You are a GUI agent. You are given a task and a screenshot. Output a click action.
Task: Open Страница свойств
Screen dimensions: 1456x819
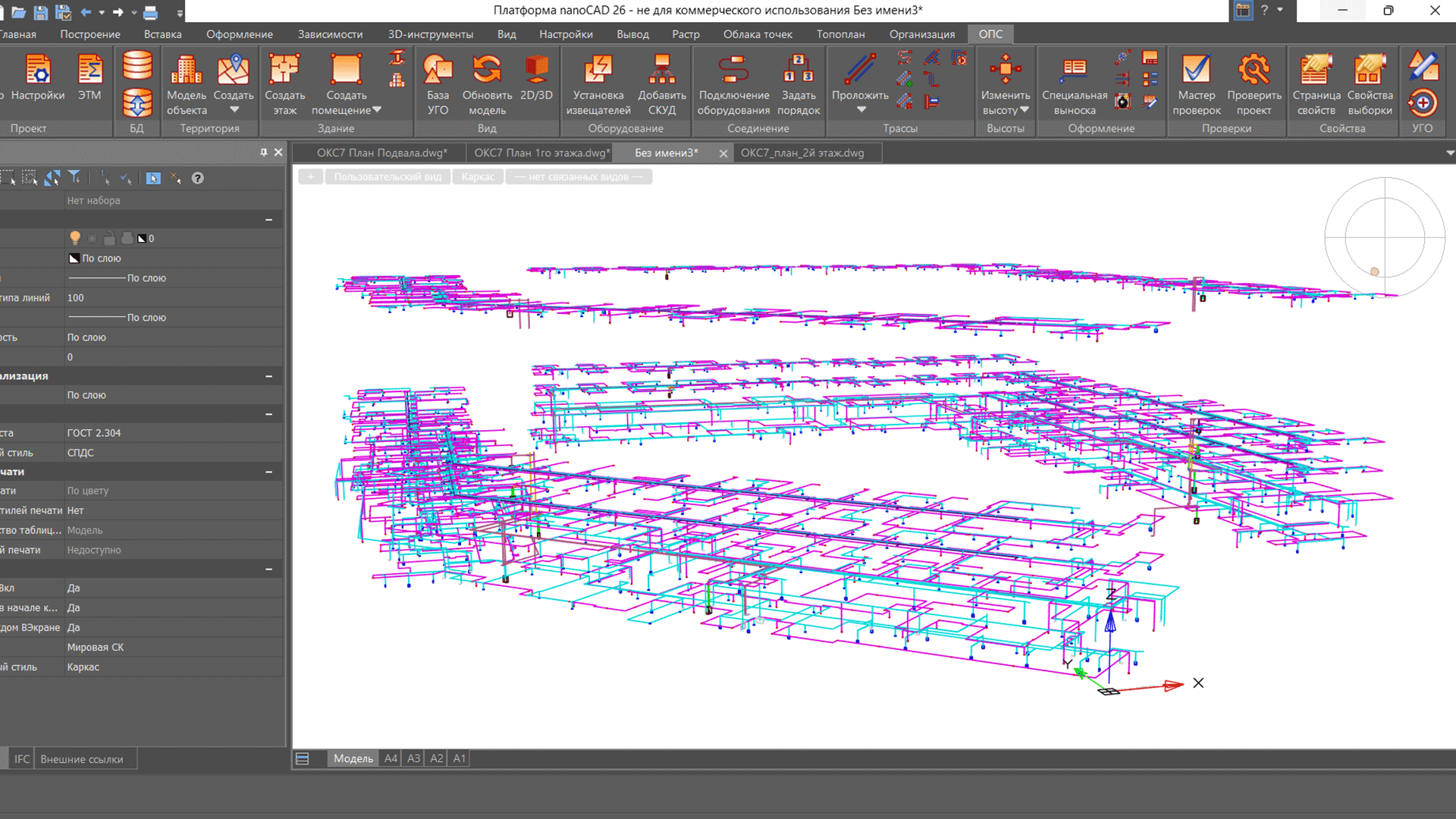(1316, 85)
